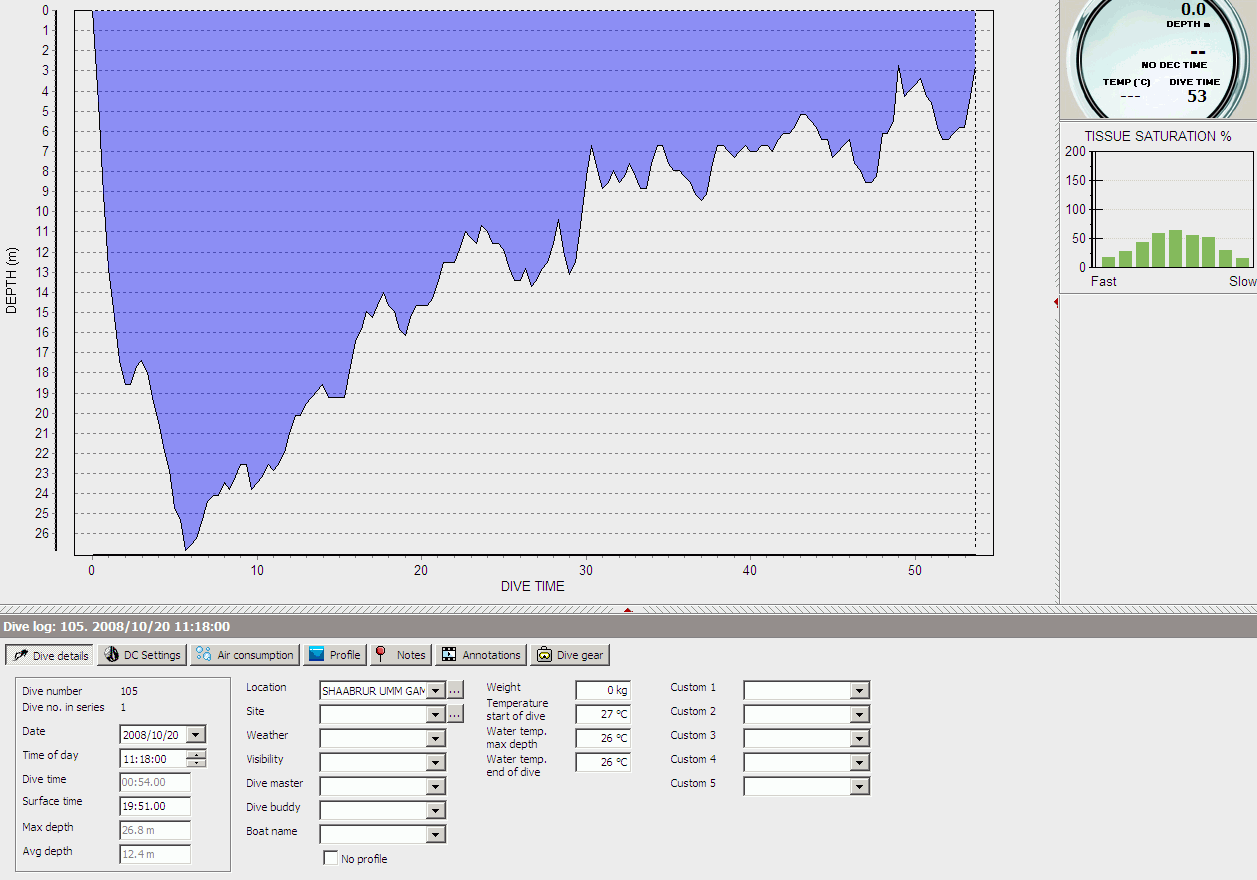
Task: Enable the No profile checkbox
Action: pyautogui.click(x=331, y=858)
